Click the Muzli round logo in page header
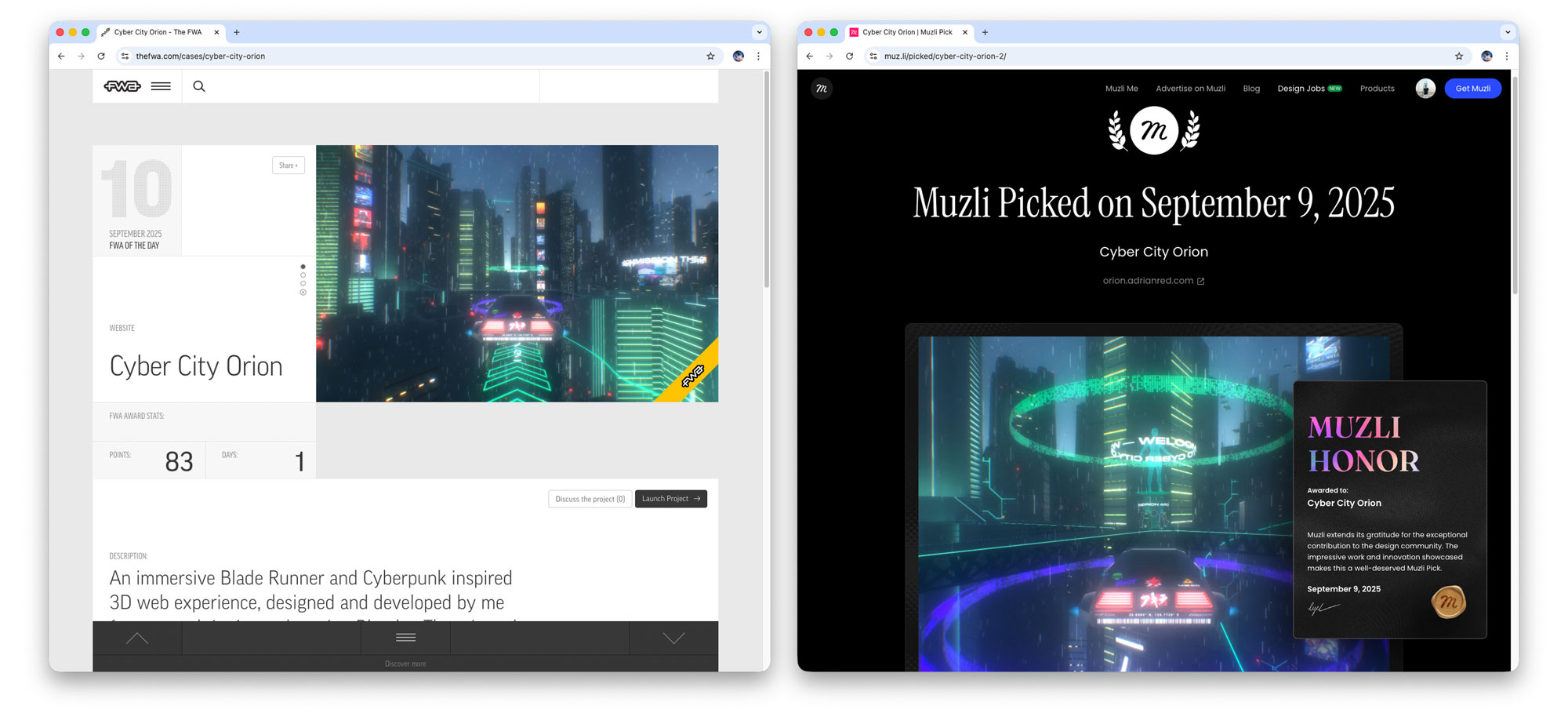The width and height of the screenshot is (1568, 713). point(822,89)
